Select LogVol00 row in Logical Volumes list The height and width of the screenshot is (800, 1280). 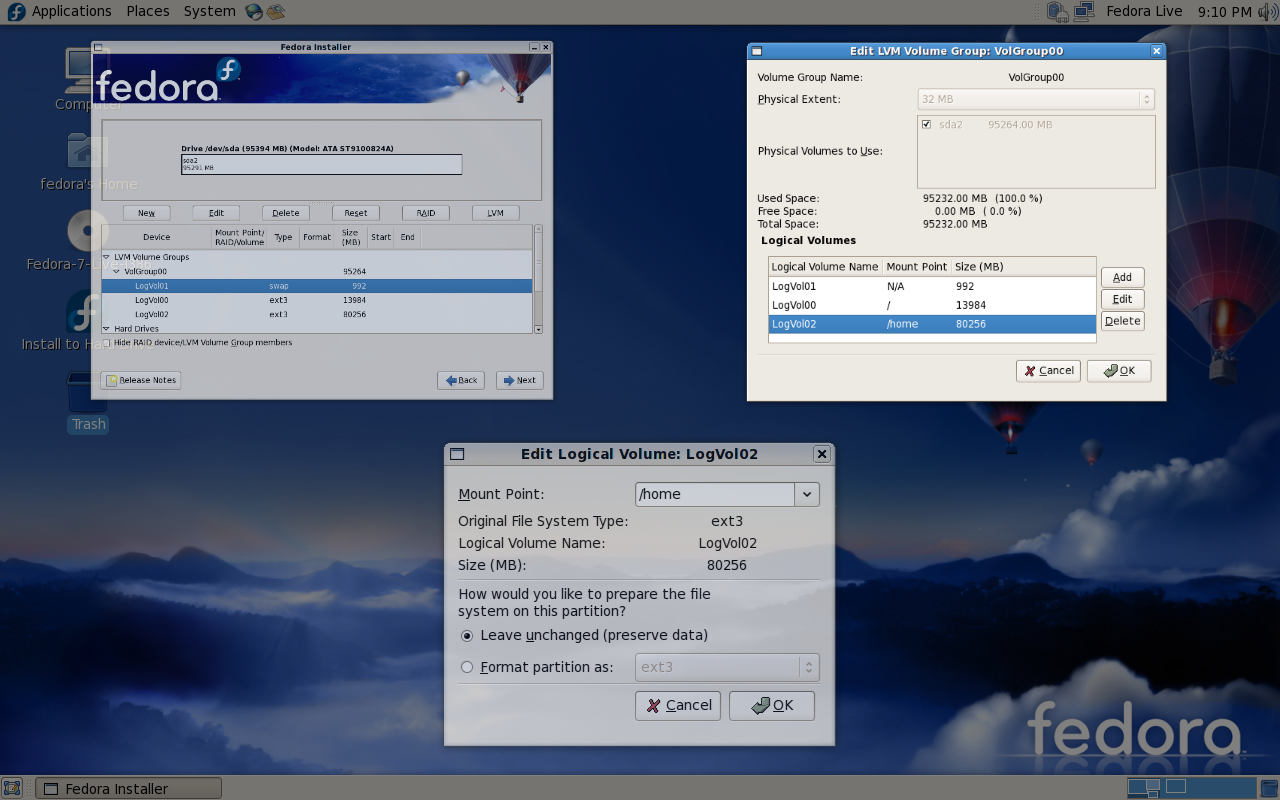tap(932, 305)
